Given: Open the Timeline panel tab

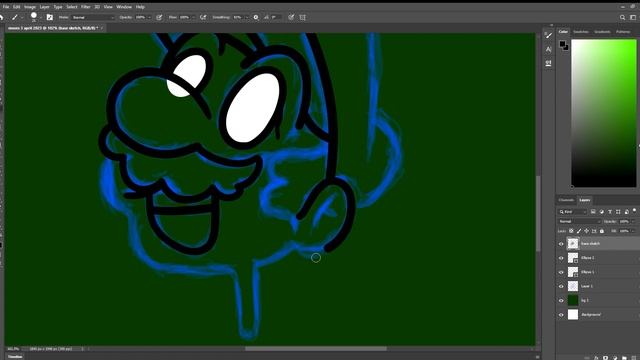Looking at the screenshot, I should click(x=15, y=357).
